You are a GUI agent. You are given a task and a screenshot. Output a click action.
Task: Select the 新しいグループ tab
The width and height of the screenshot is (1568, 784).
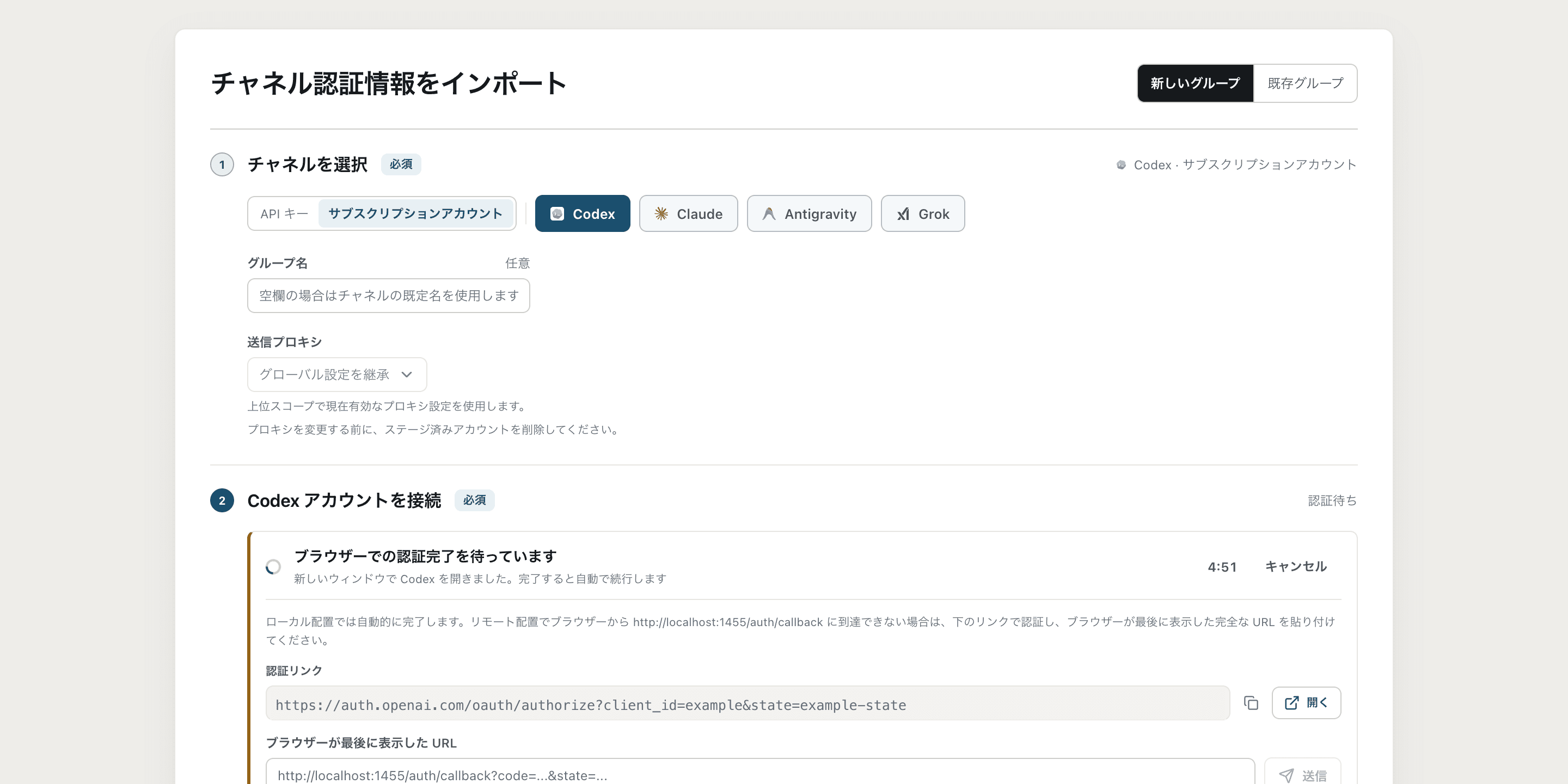point(1195,83)
